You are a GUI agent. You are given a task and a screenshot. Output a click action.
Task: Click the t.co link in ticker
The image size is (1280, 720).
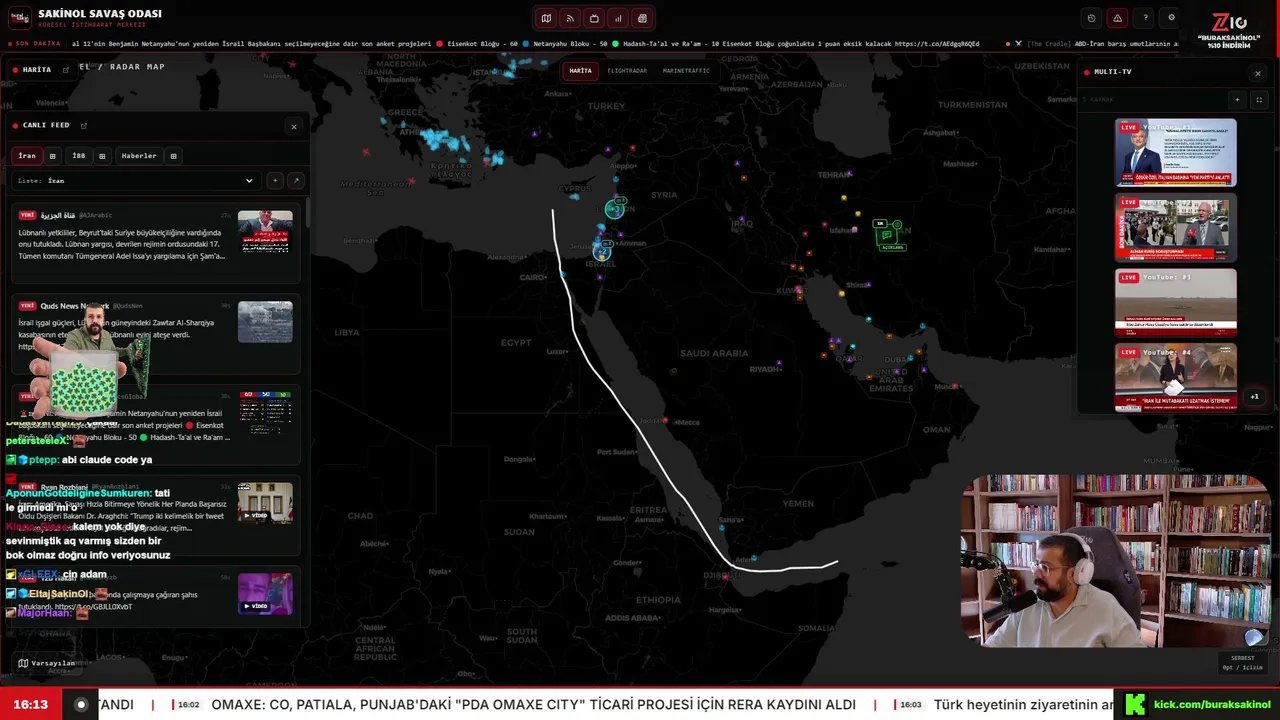click(x=937, y=44)
